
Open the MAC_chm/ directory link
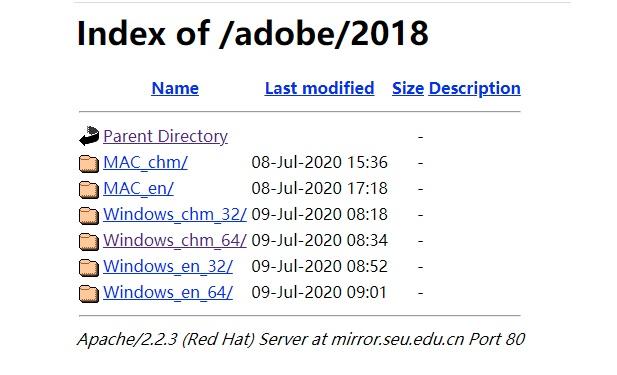pos(146,163)
